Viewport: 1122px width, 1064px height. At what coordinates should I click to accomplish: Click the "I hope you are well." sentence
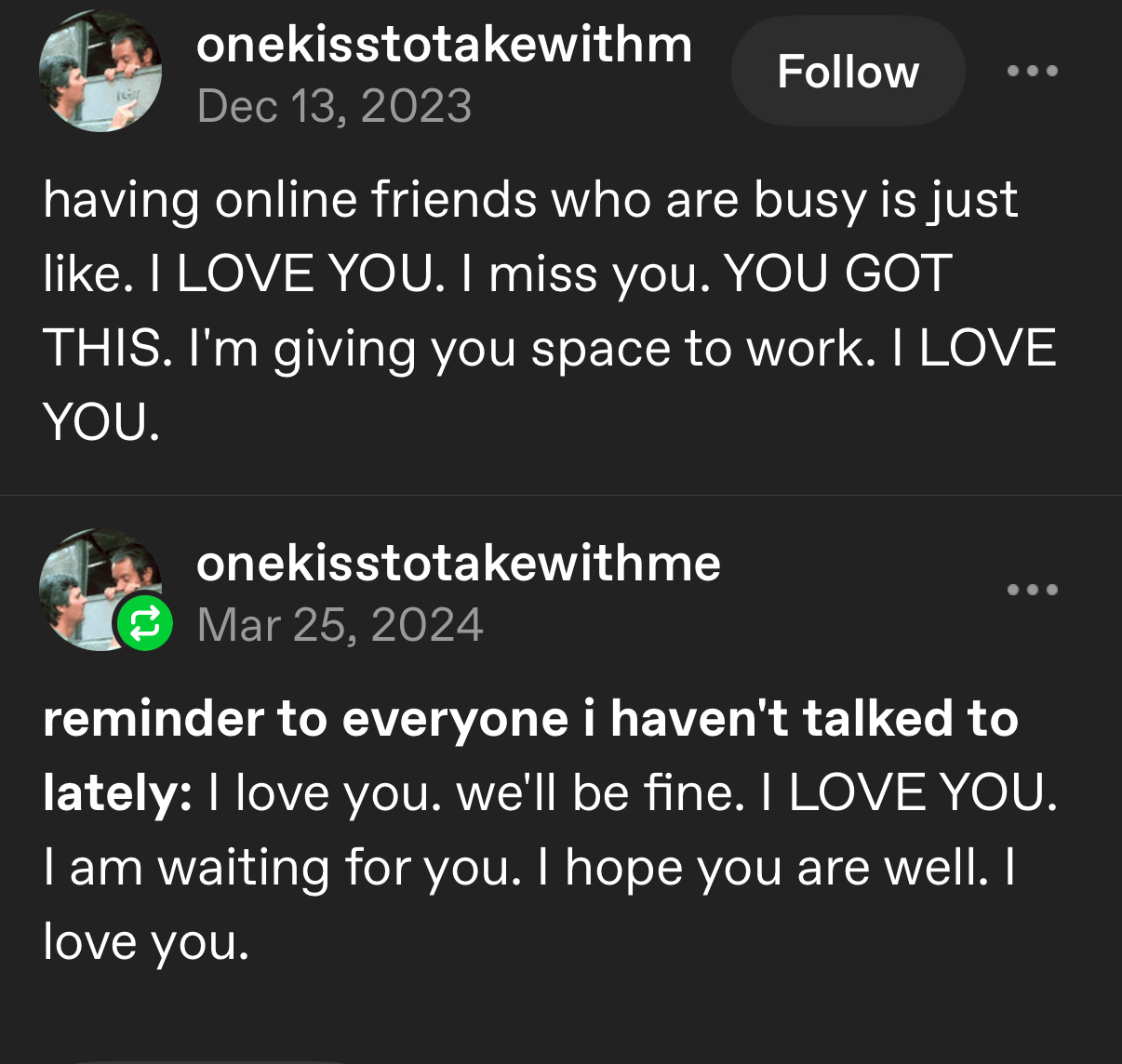(763, 868)
